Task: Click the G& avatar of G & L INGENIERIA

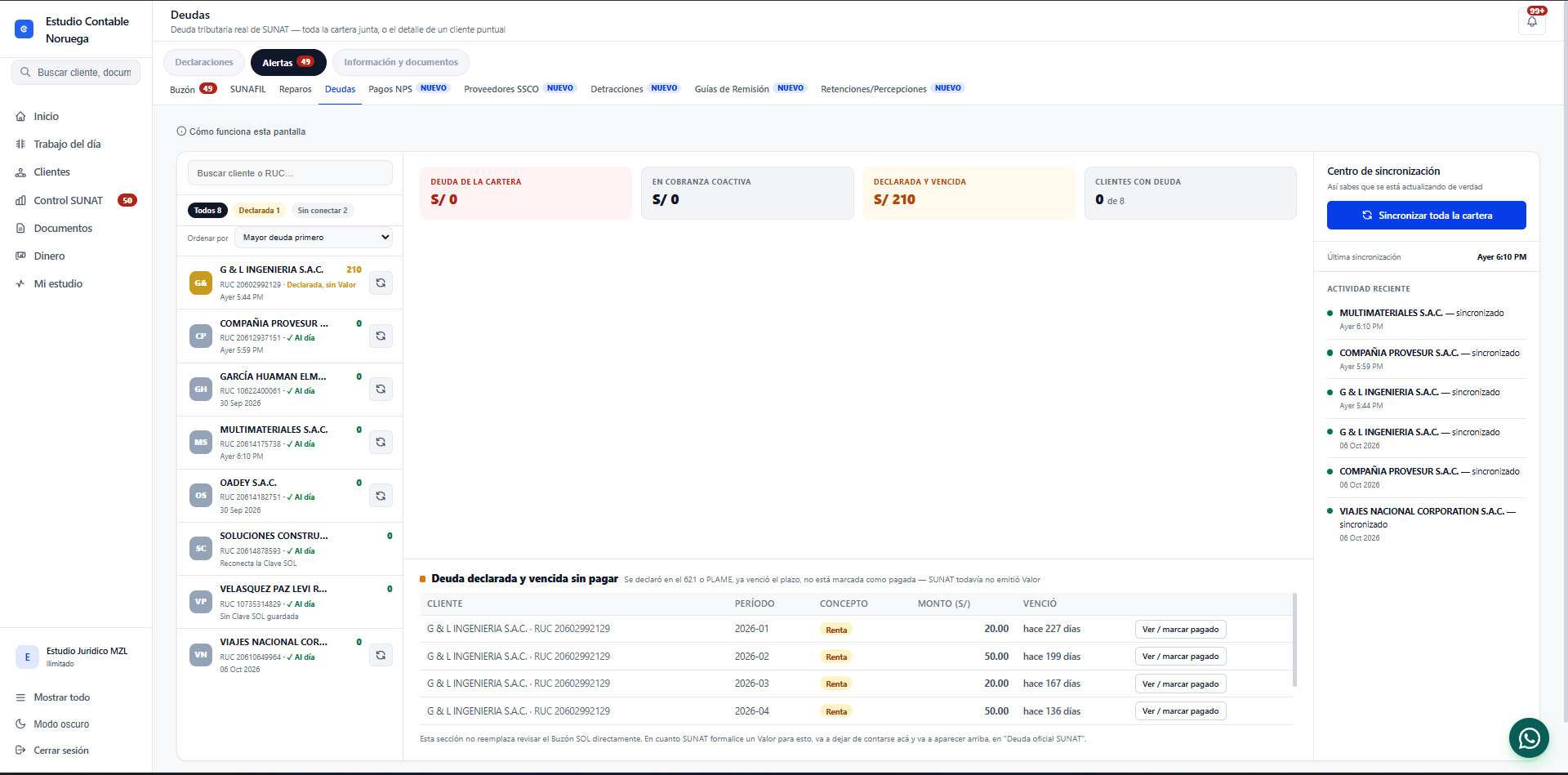Action: click(201, 283)
